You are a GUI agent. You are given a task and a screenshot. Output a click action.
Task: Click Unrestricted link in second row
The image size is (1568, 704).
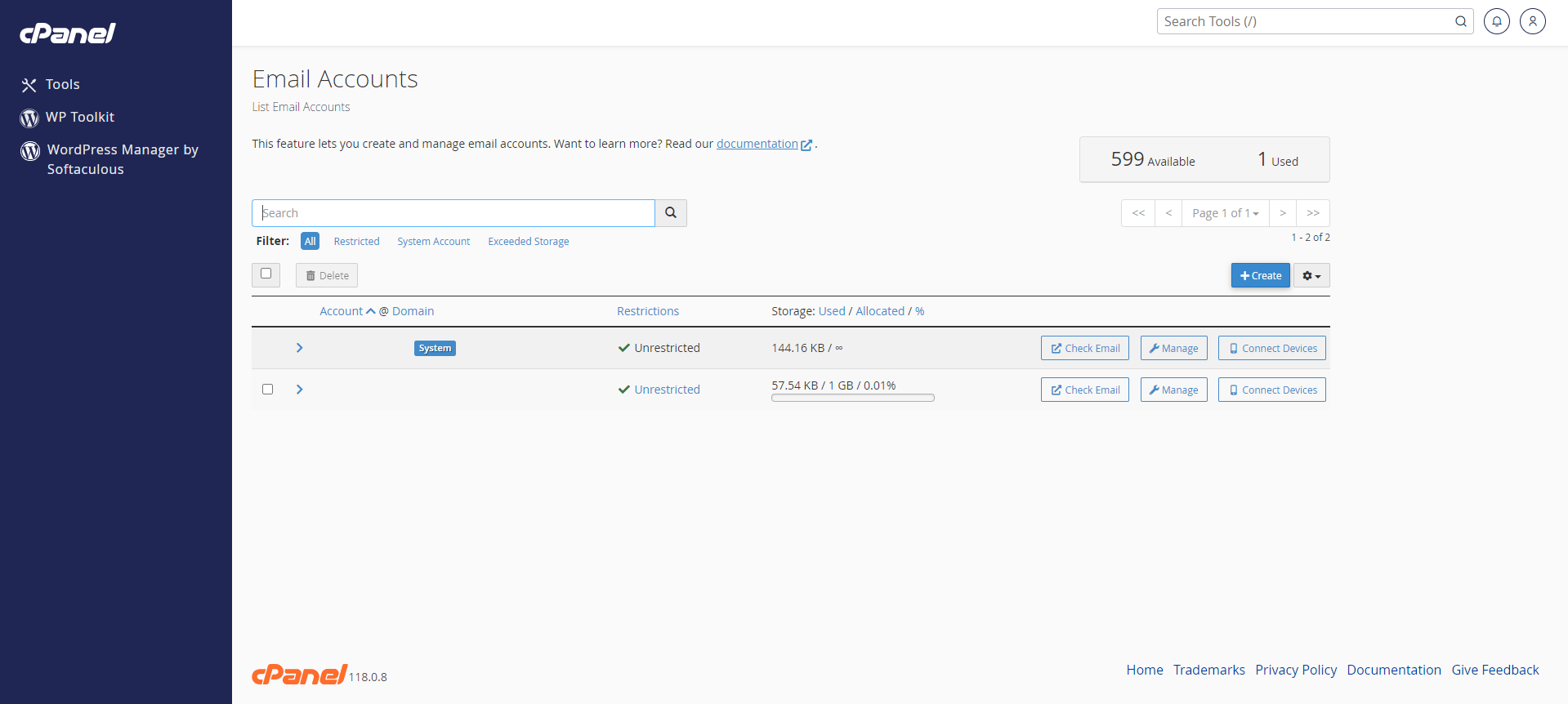coord(667,390)
